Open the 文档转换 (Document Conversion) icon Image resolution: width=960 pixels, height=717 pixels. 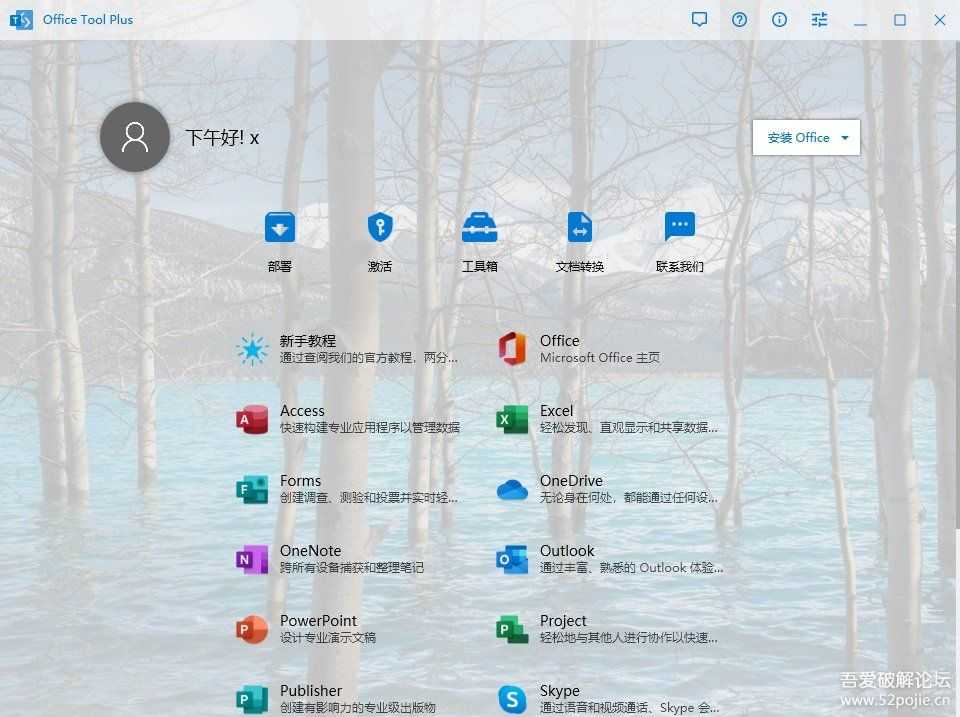[x=579, y=238]
